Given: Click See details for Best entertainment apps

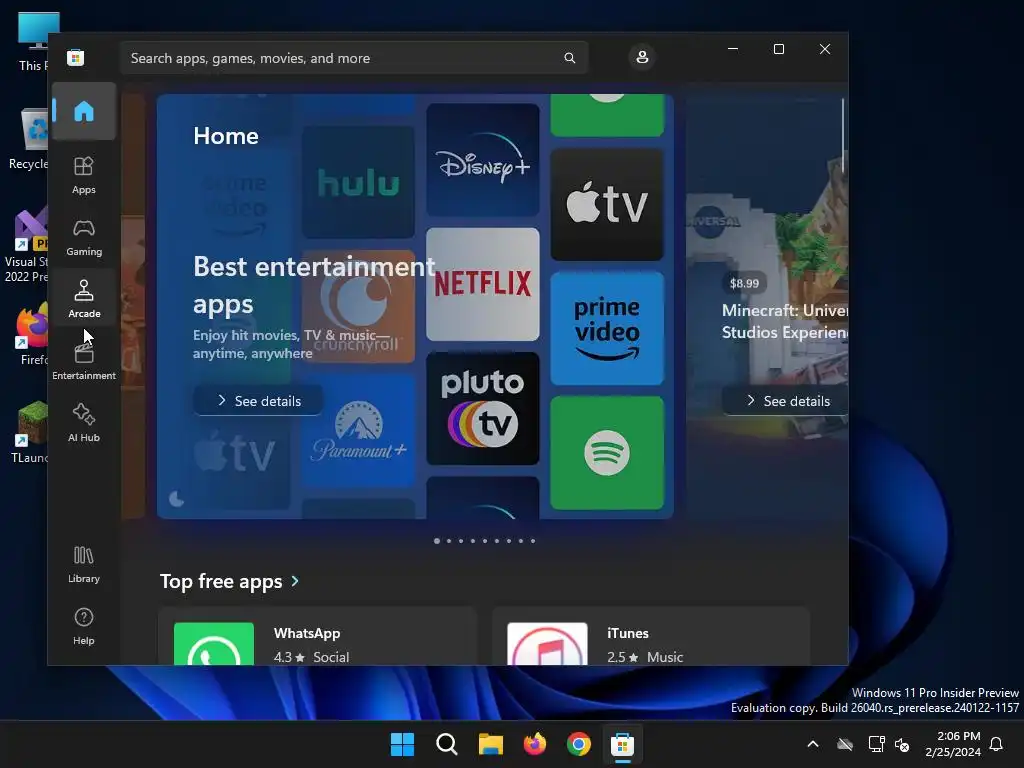Looking at the screenshot, I should coord(259,401).
